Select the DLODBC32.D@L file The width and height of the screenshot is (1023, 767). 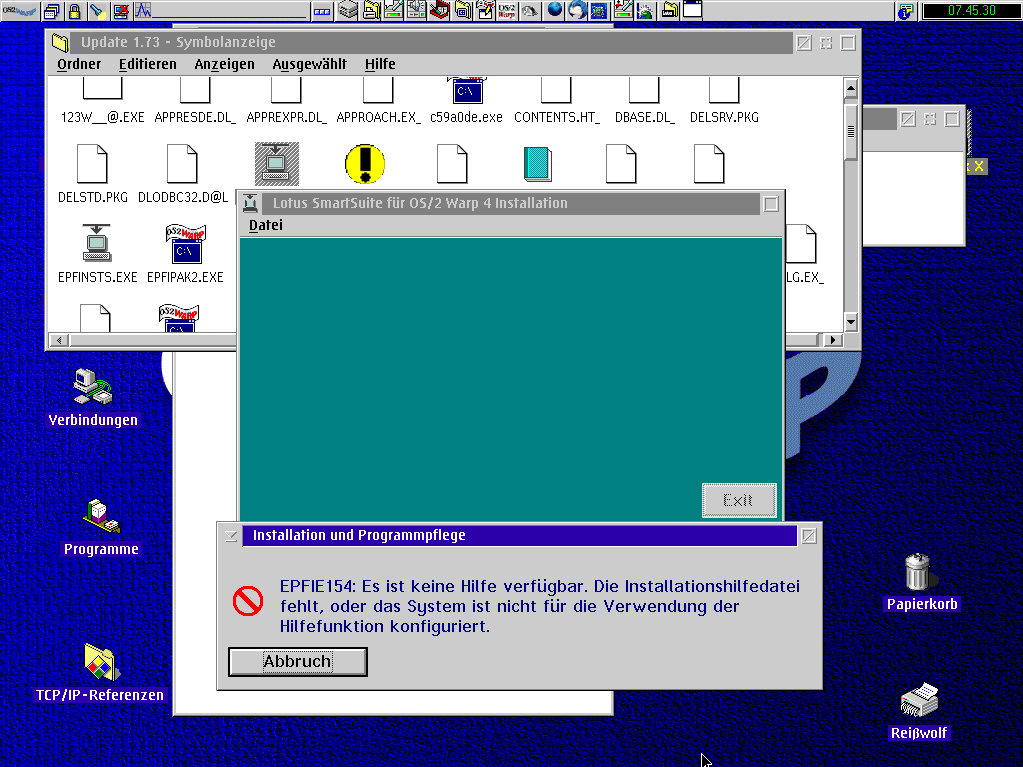pos(182,176)
